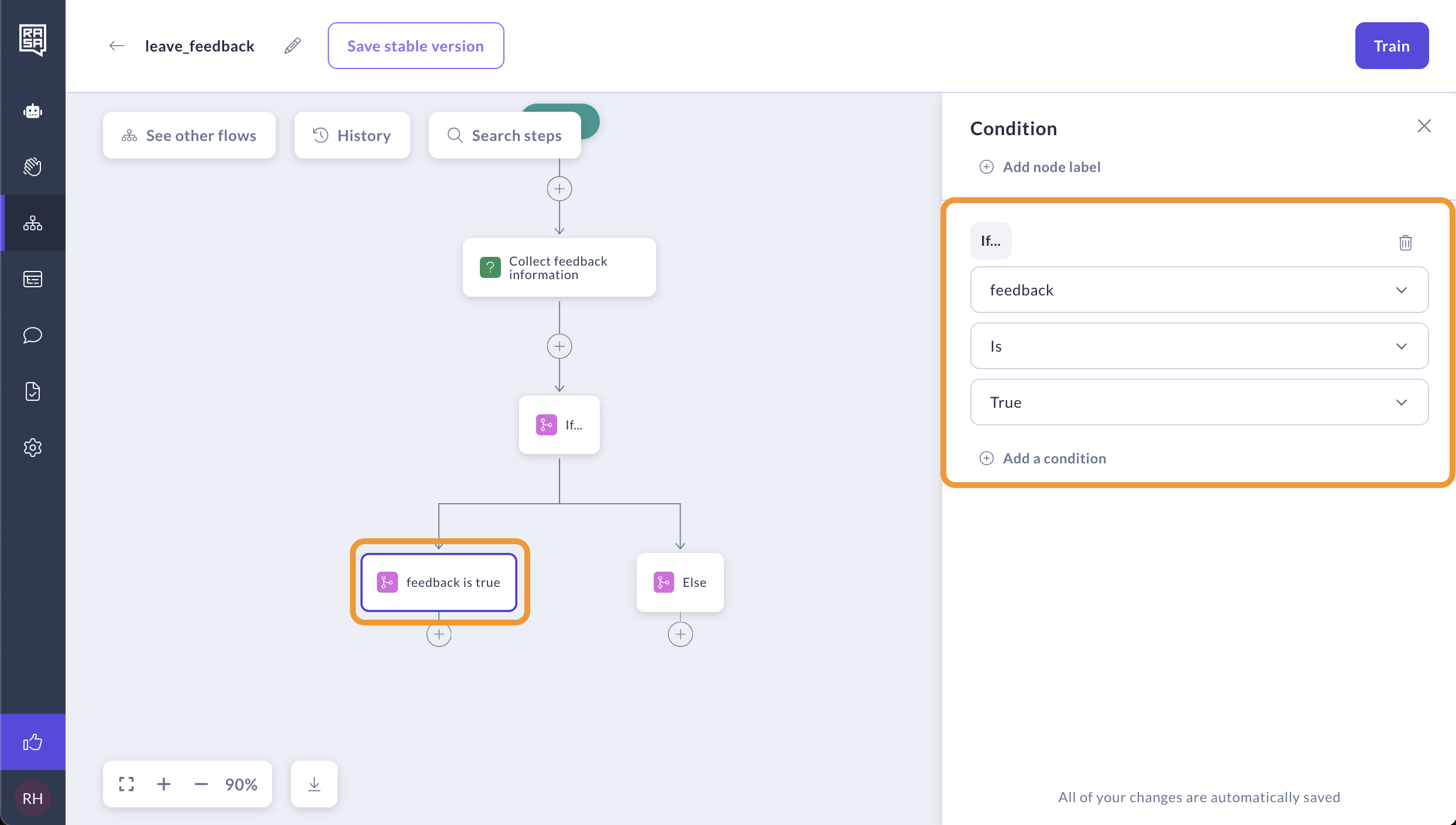Open the History panel

tap(352, 135)
